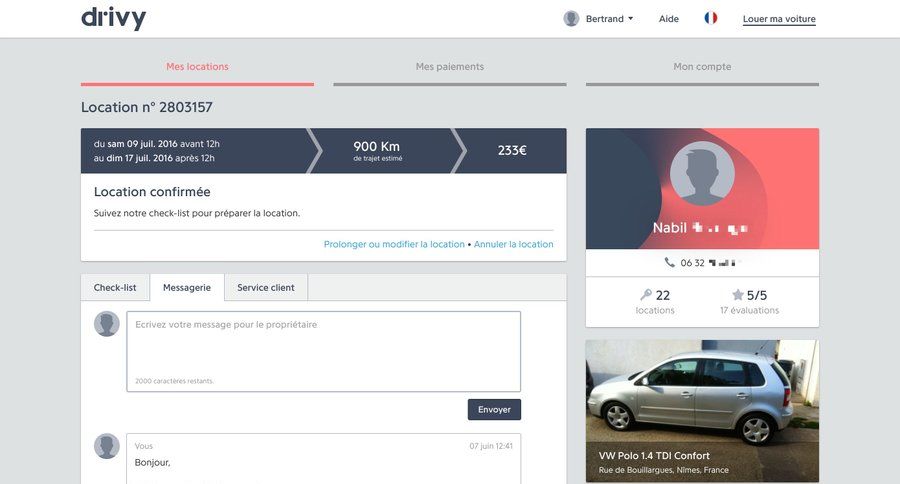Click Annuler la location link
The height and width of the screenshot is (484, 900).
[514, 244]
